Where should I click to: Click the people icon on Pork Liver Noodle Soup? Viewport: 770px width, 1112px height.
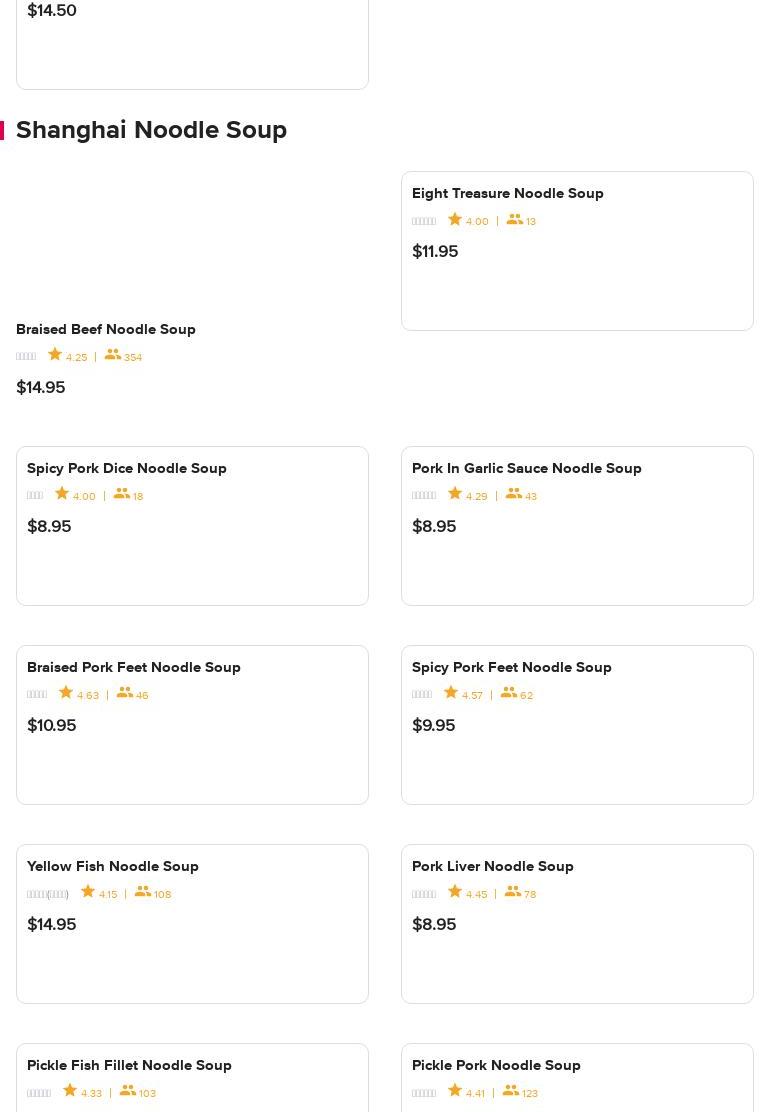click(x=513, y=892)
